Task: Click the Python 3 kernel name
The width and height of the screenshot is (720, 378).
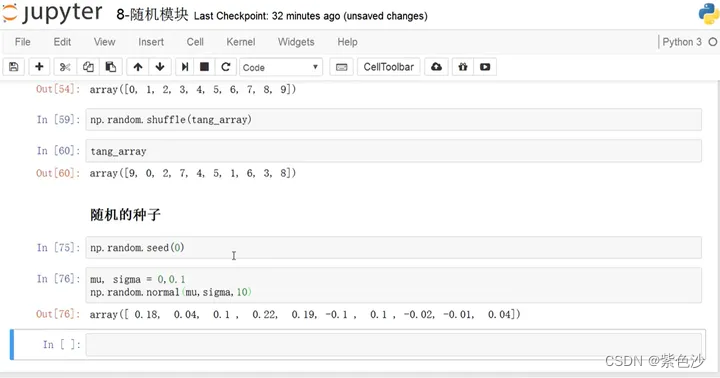Action: click(682, 42)
